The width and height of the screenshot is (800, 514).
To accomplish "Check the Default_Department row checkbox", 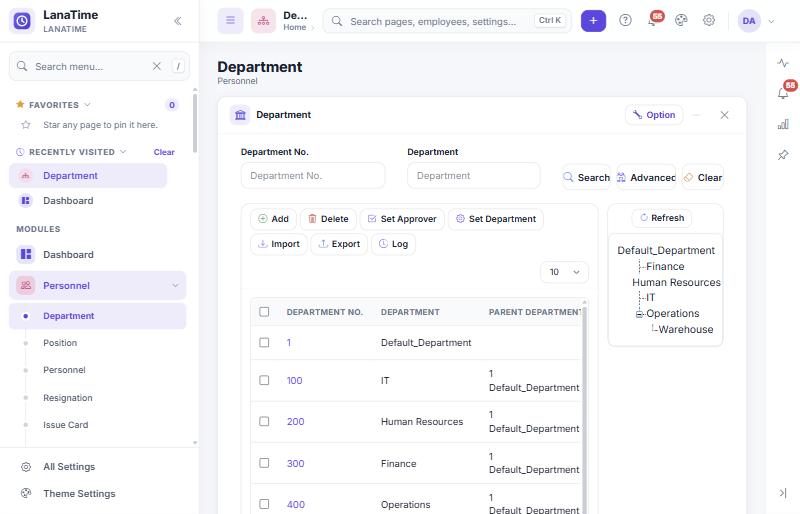I will tap(264, 342).
